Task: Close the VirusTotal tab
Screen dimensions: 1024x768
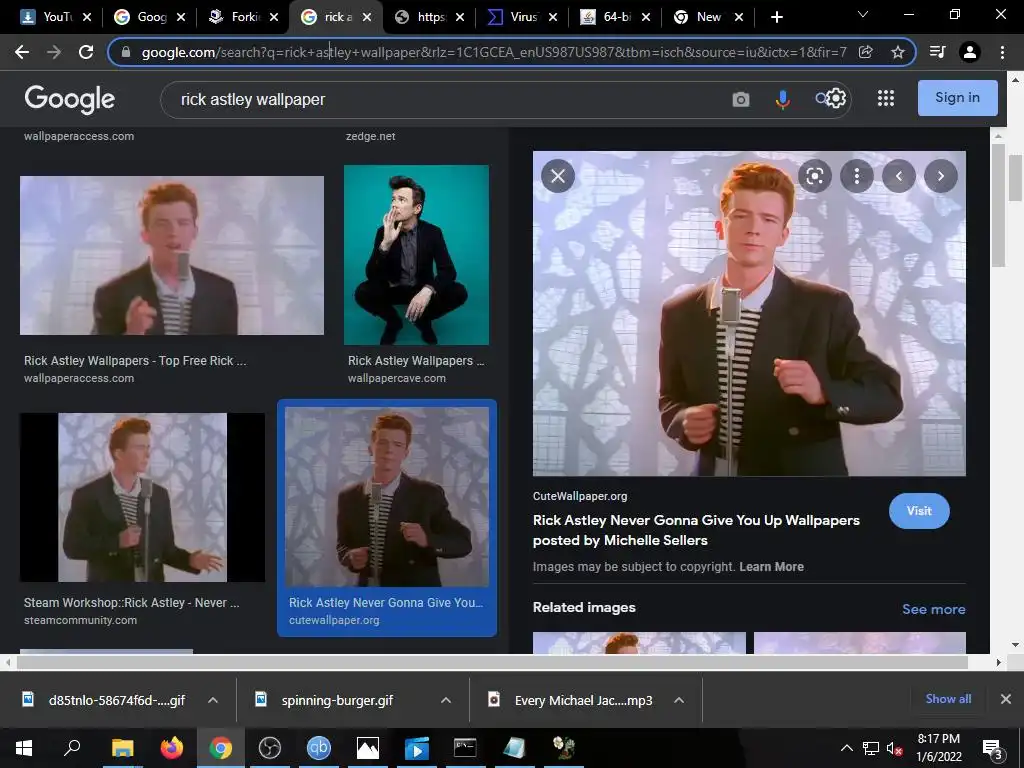Action: coord(553,17)
